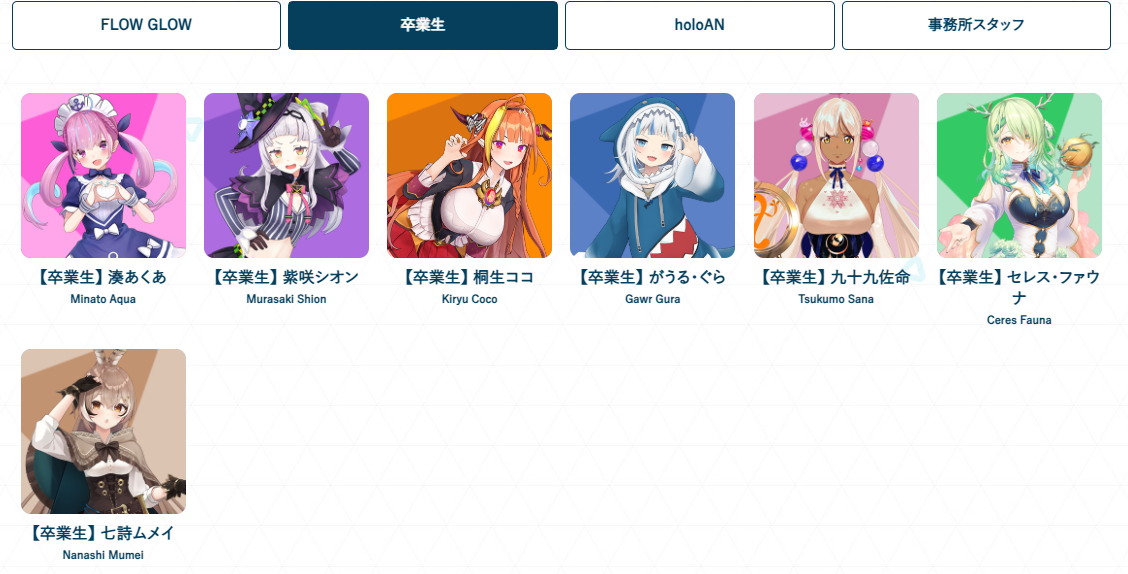Image resolution: width=1128 pixels, height=574 pixels.
Task: Open the 【卒業生】セレス・ファウナ name link
Action: pos(1019,287)
